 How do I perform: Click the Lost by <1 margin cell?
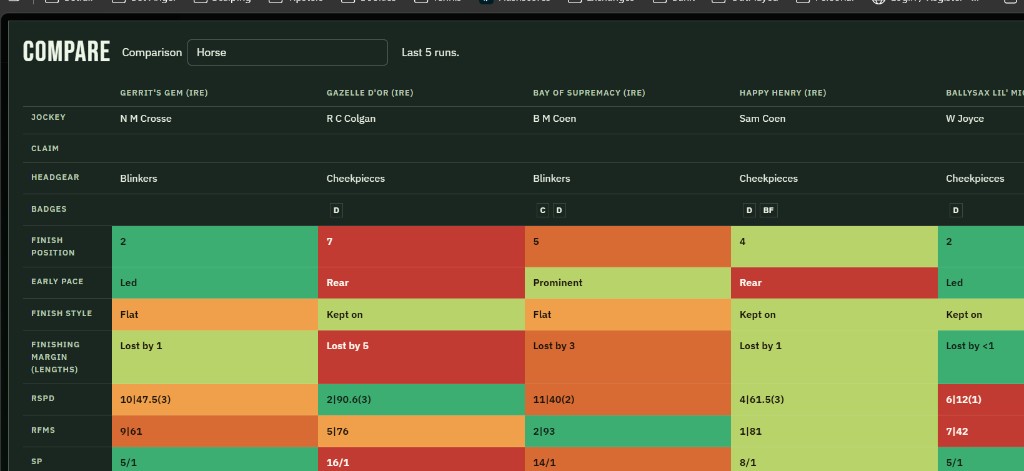coord(980,357)
